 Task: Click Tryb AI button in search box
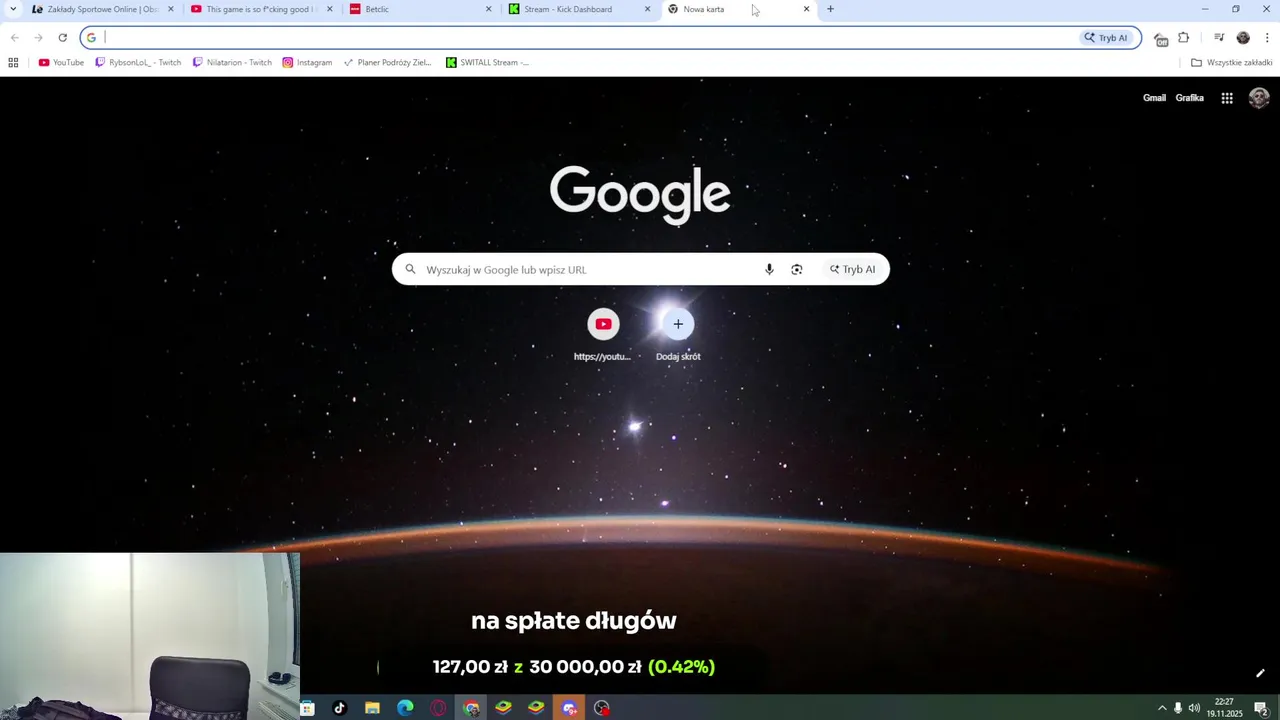pyautogui.click(x=852, y=269)
